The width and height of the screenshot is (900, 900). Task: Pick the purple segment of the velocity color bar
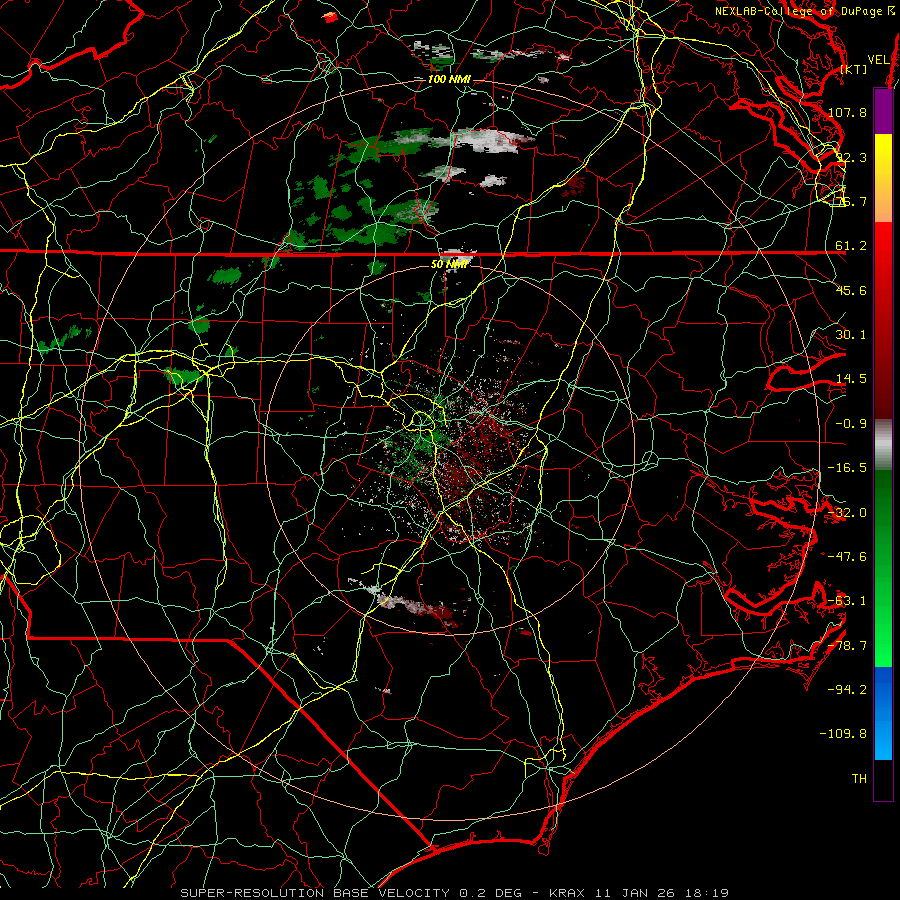(883, 111)
